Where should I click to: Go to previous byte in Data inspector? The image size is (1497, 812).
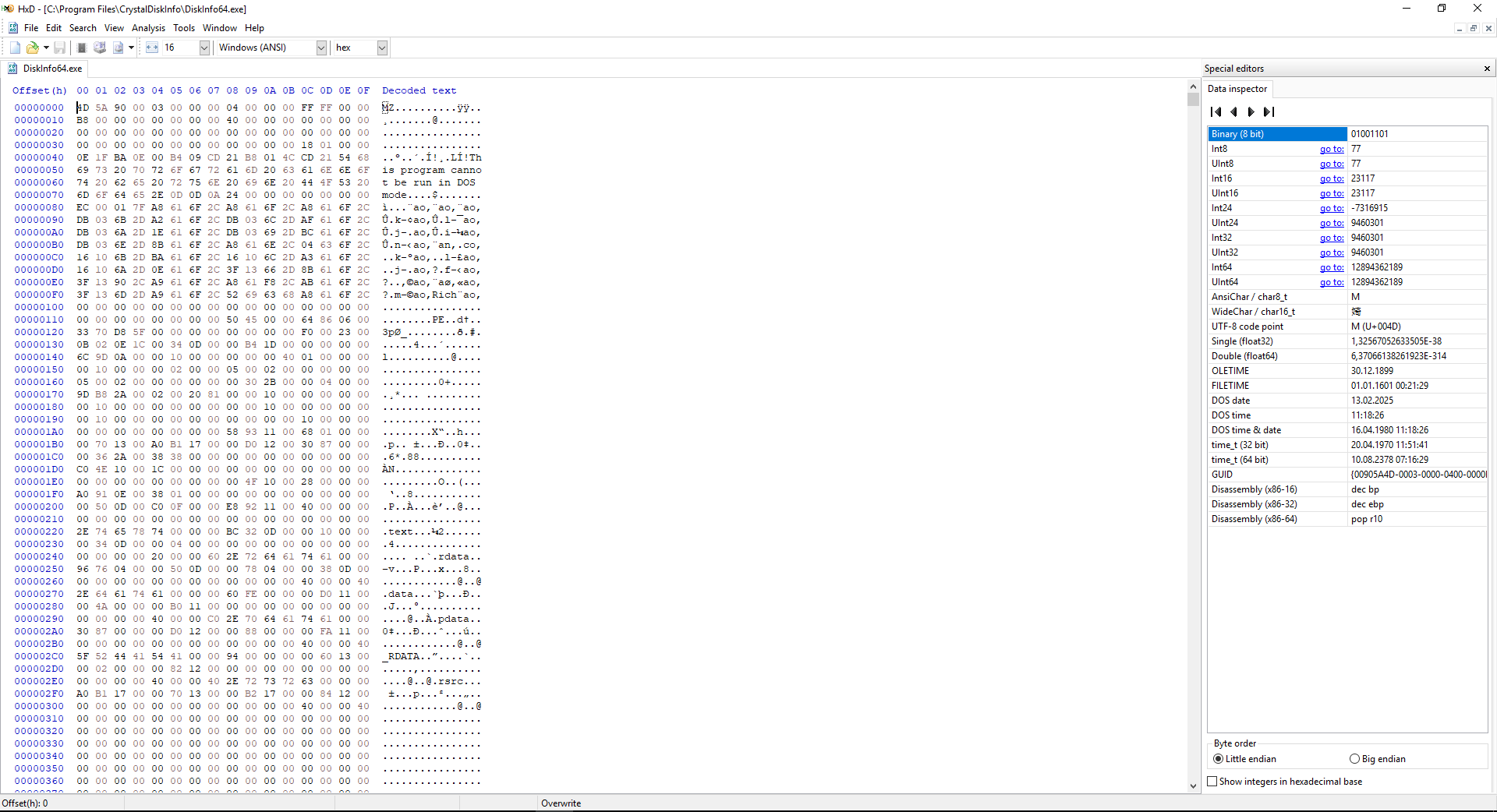point(1234,112)
